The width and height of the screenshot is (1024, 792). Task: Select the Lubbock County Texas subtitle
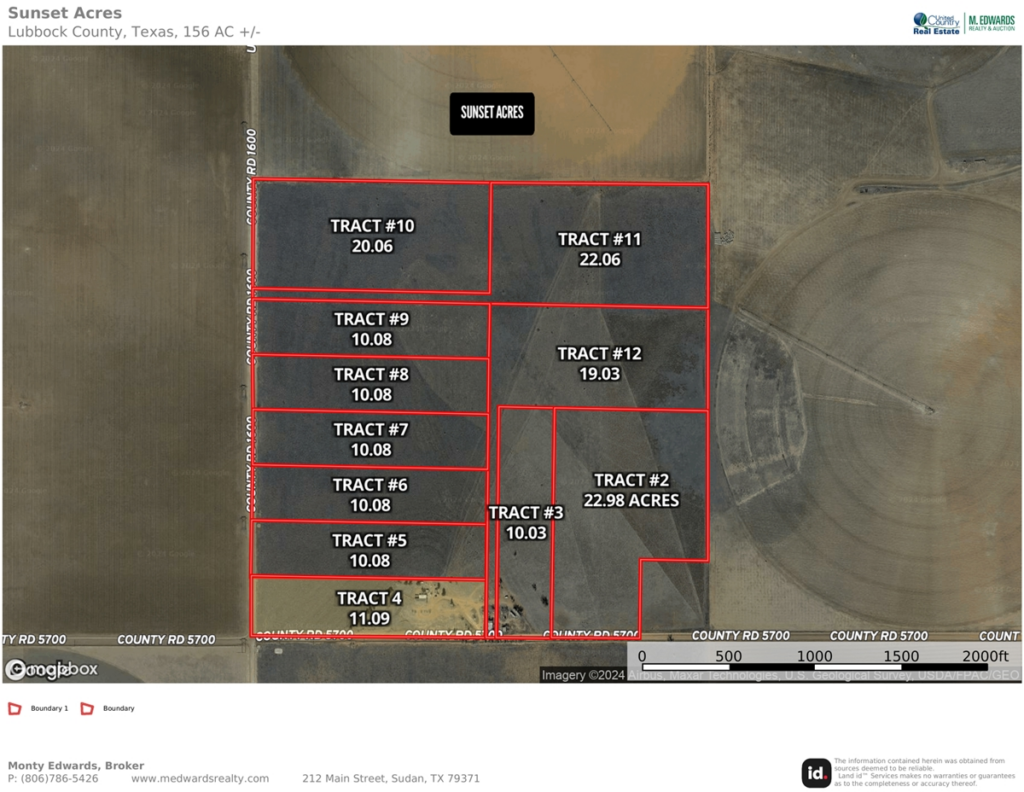133,31
